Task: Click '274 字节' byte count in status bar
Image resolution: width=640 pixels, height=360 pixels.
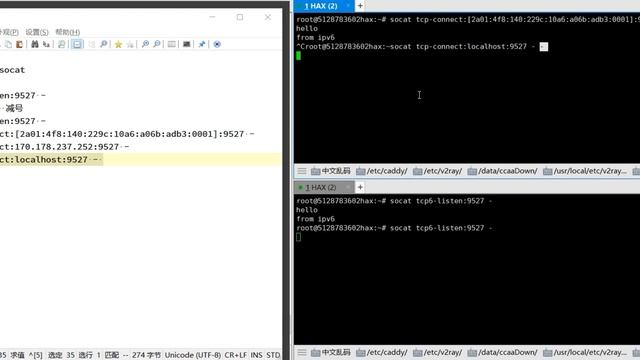Action: [146, 355]
